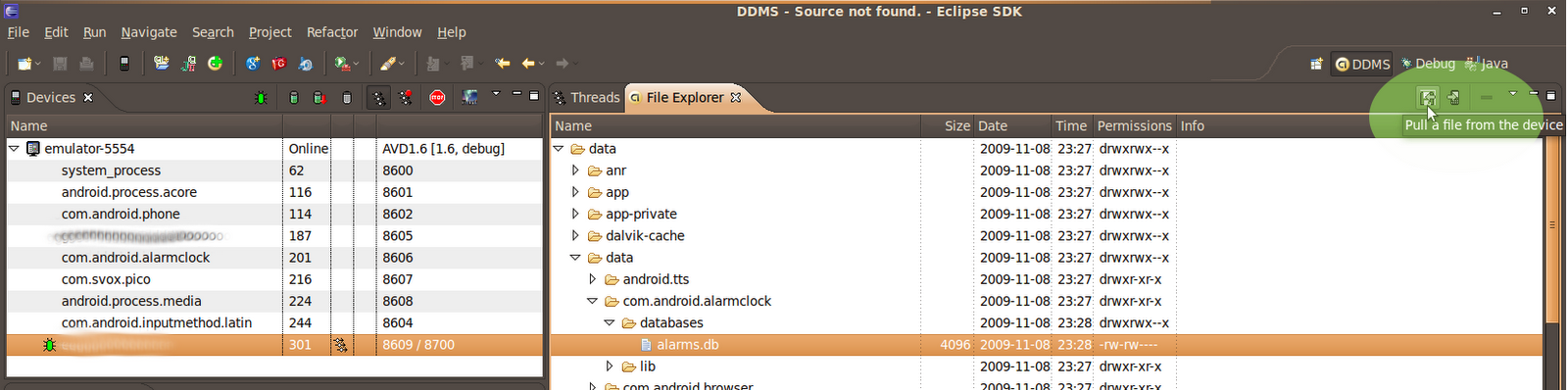Expand the android.tts folder
The image size is (1568, 390).
click(x=592, y=279)
